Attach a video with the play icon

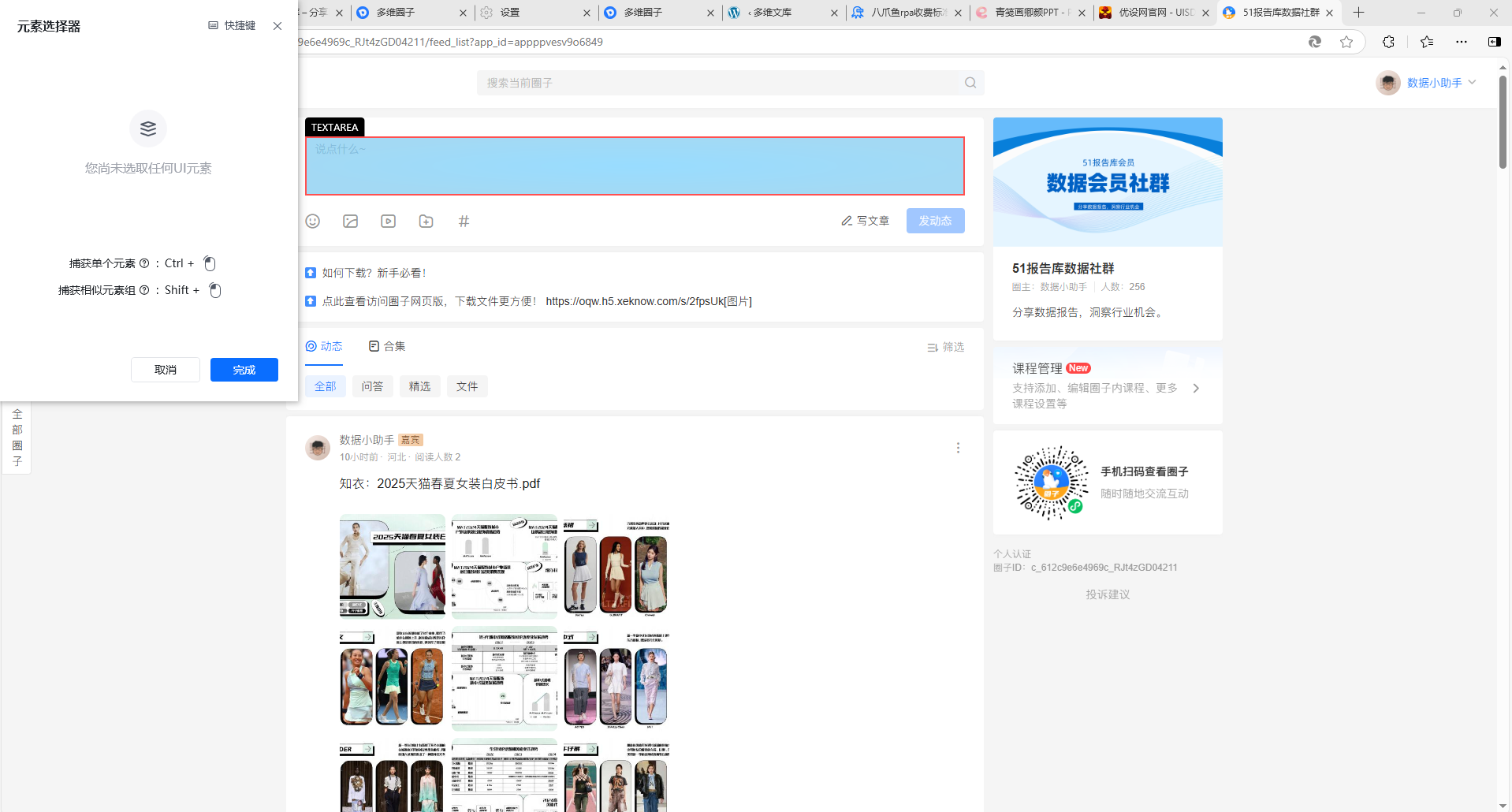tap(389, 222)
